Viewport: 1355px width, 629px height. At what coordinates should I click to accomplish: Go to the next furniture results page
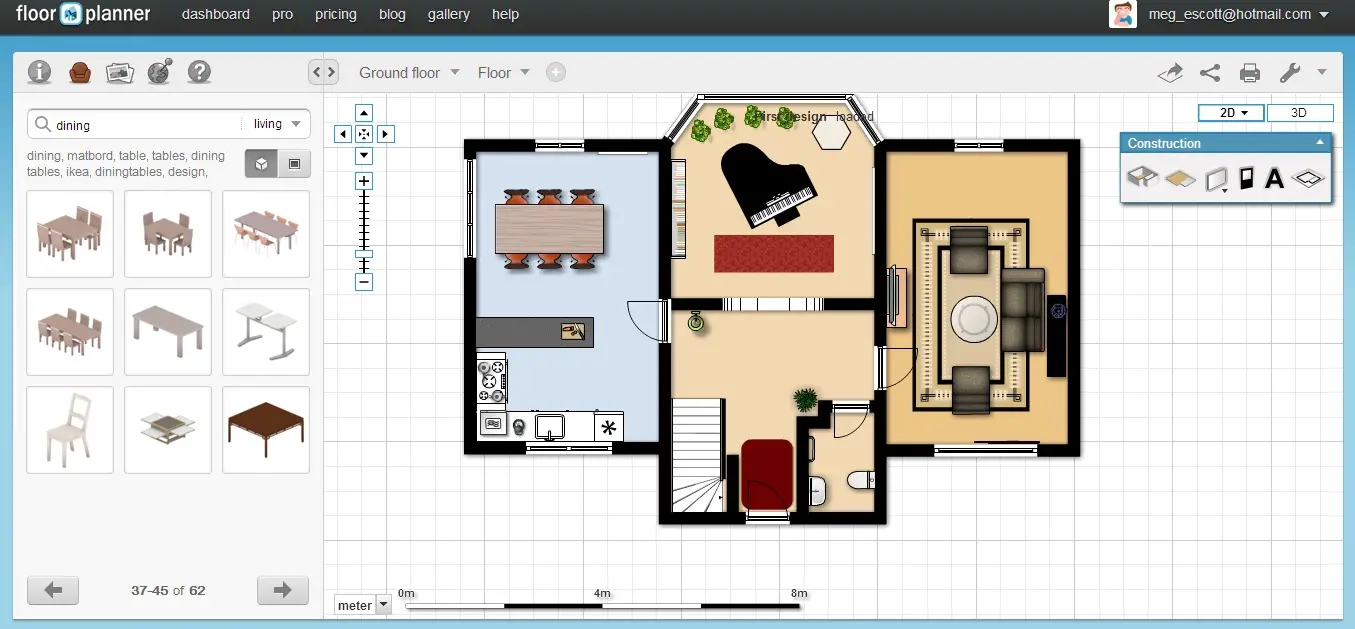(x=282, y=590)
